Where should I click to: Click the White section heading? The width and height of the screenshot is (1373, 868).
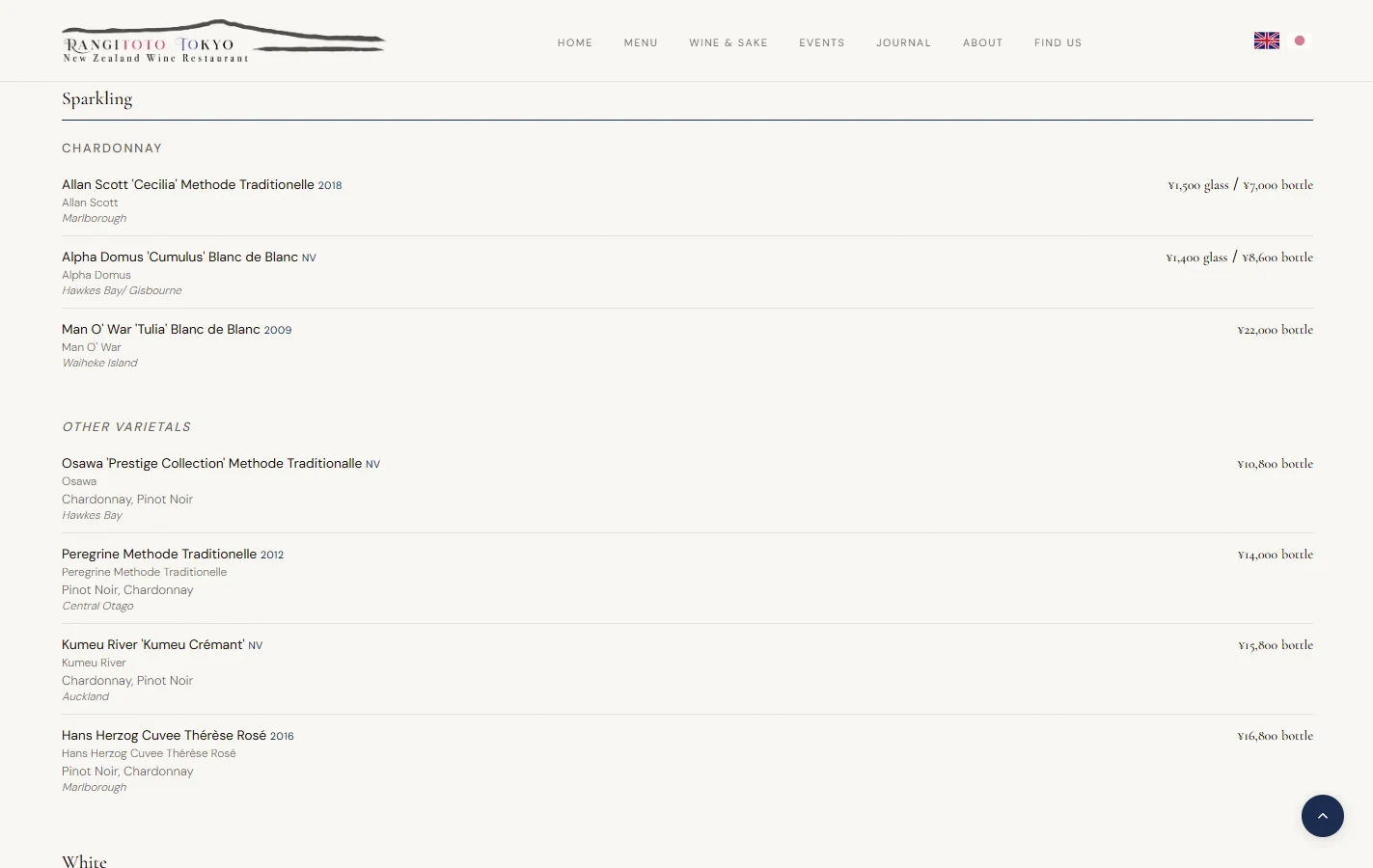(84, 860)
